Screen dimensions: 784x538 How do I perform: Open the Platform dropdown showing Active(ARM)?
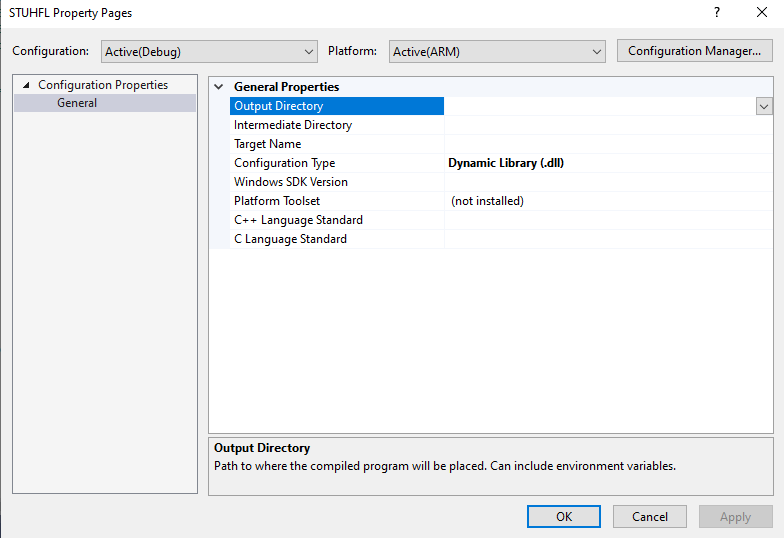click(x=497, y=52)
